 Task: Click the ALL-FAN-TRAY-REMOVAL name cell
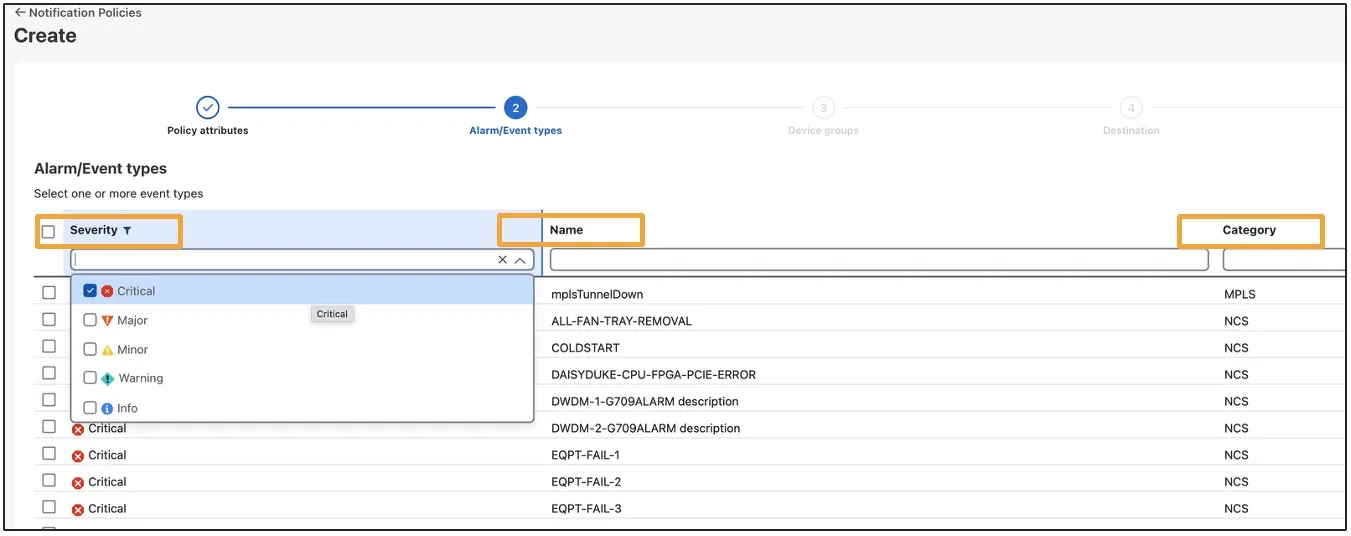pos(621,322)
